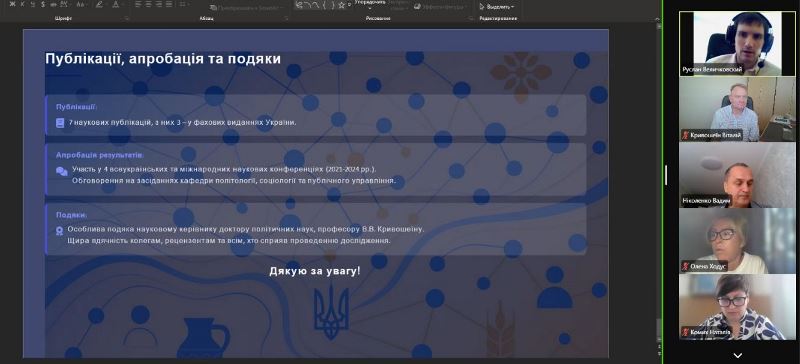Center paragraph text
The width and height of the screenshot is (800, 364).
148,4
